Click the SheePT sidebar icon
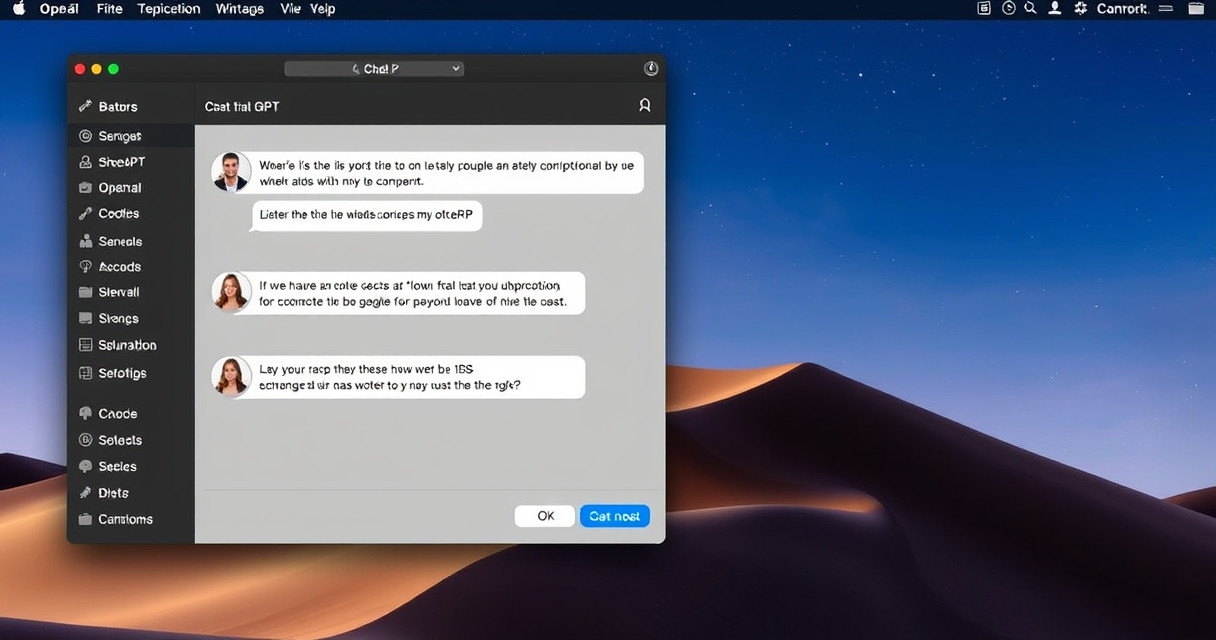Screen dimensions: 1216x640 click(x=86, y=162)
